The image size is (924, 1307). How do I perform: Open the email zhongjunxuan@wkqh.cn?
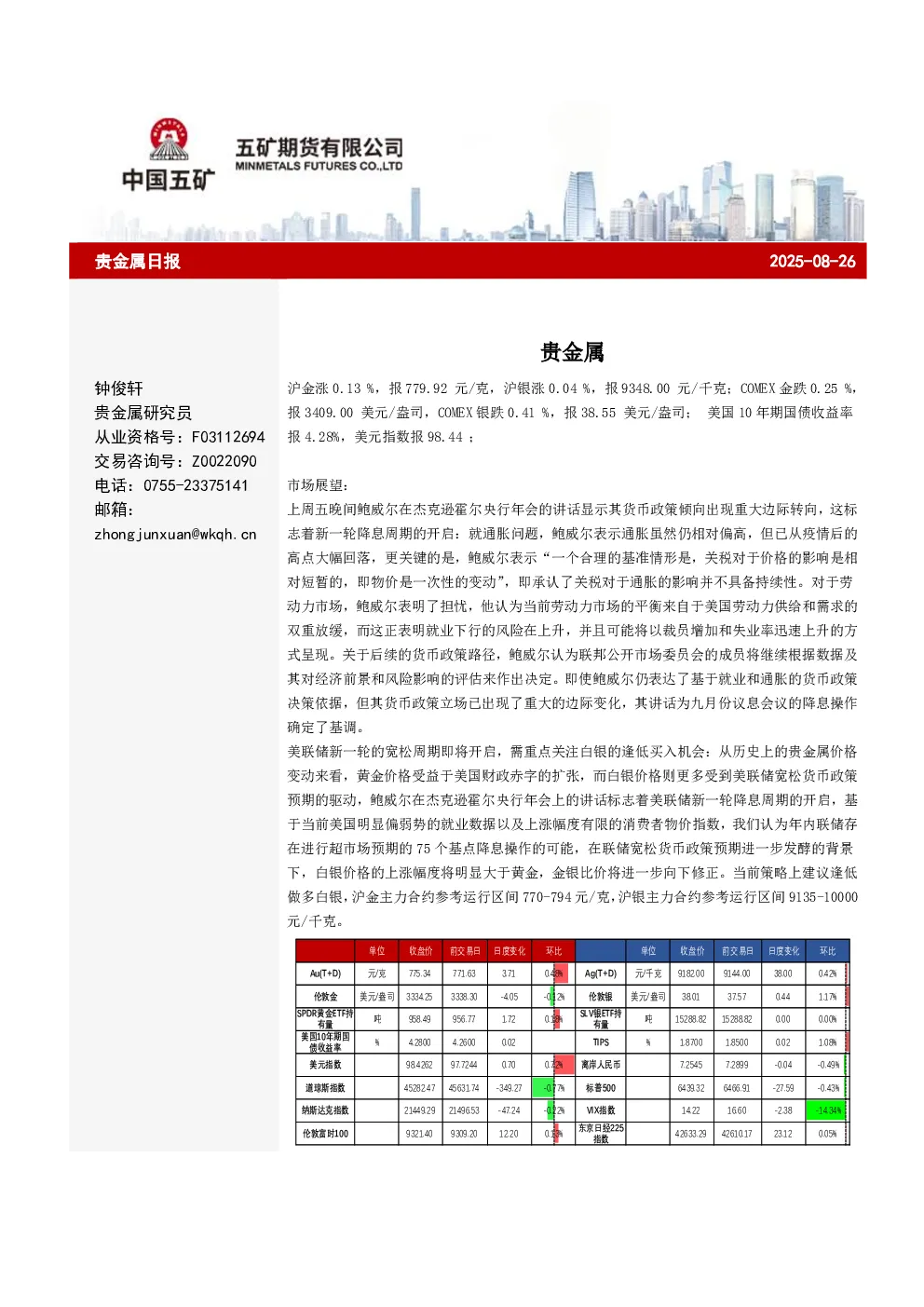[175, 535]
